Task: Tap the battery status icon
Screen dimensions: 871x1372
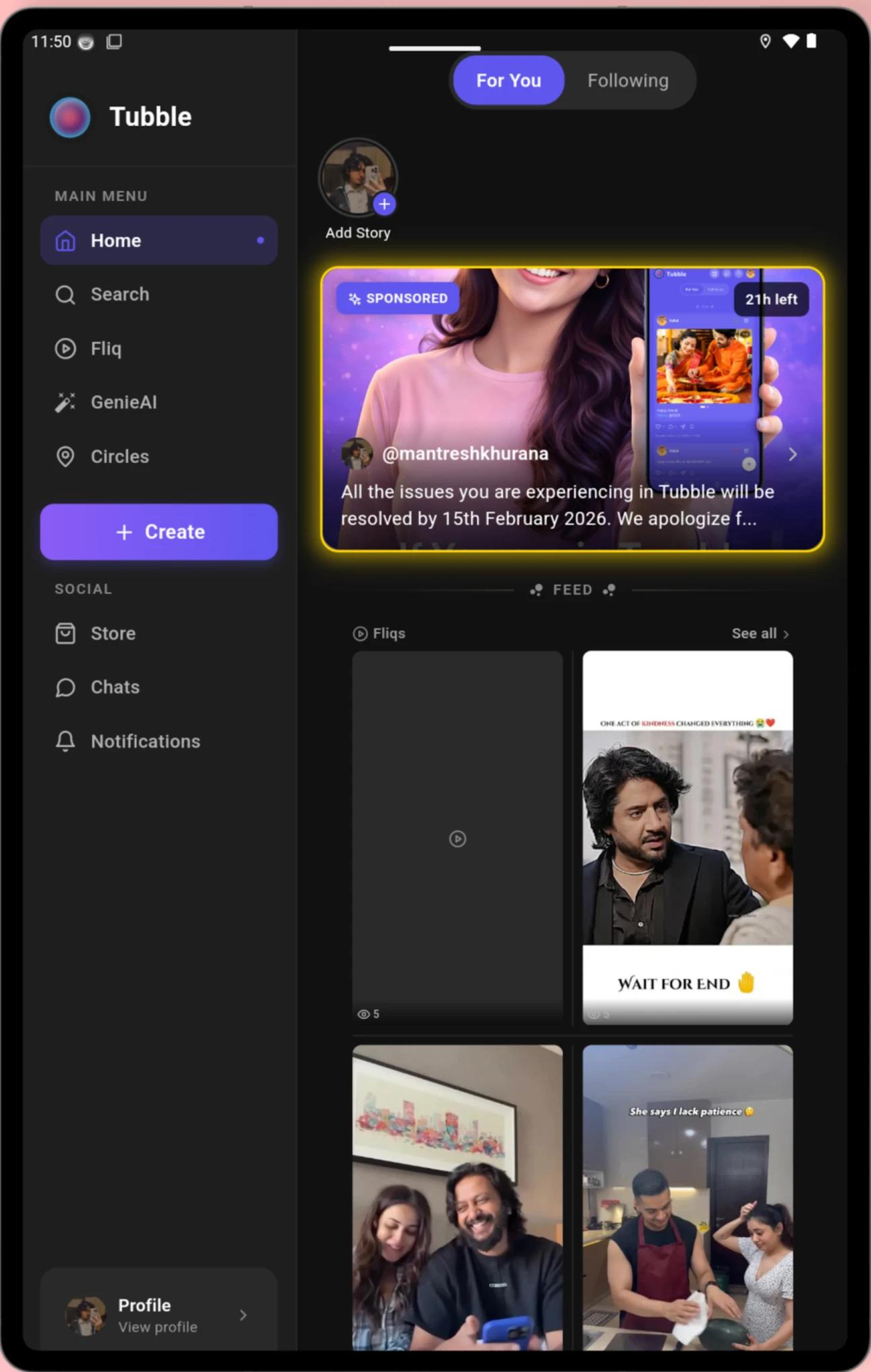Action: (x=811, y=42)
